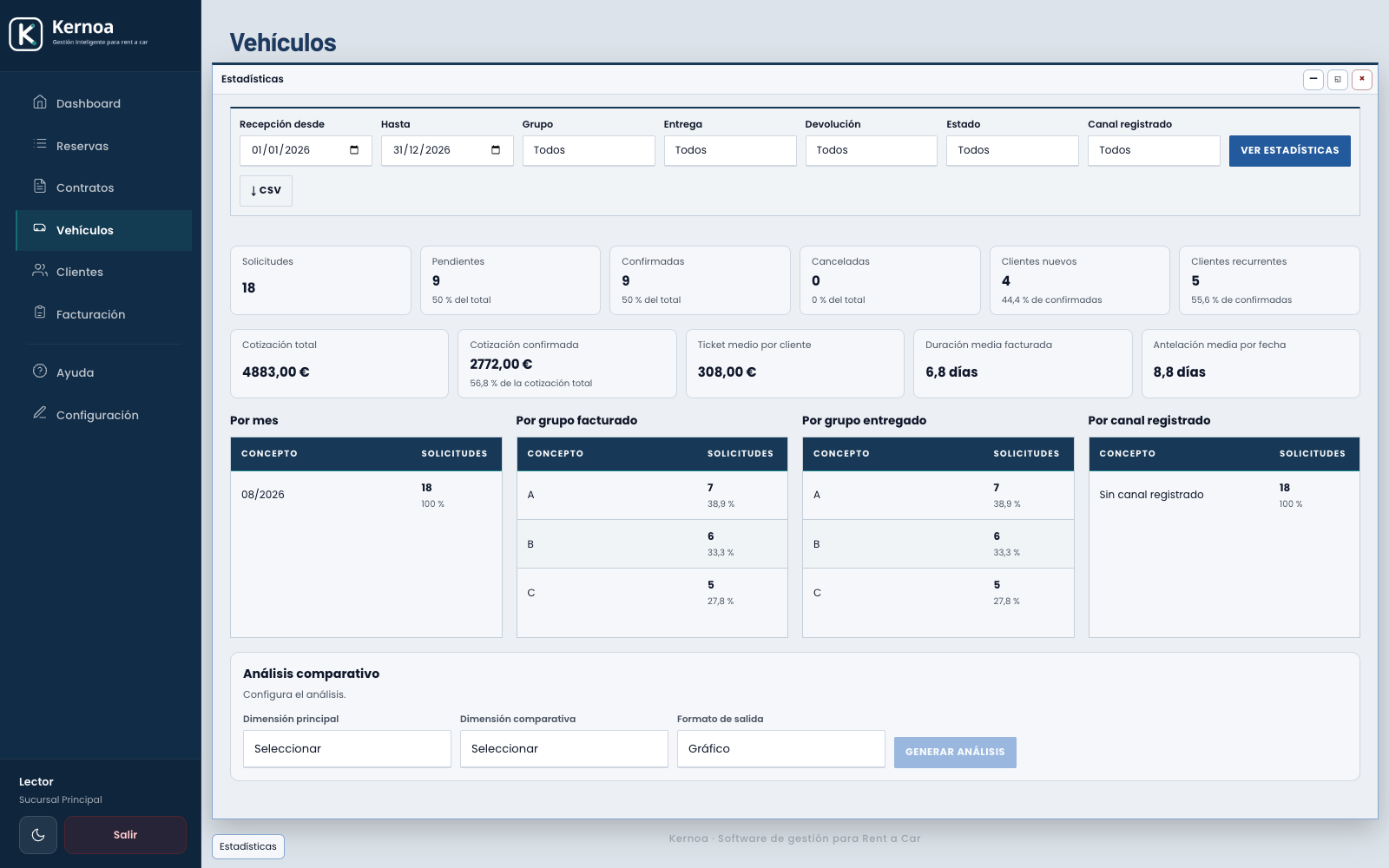The width and height of the screenshot is (1389, 868).
Task: Navigate to Facturación section
Action: coord(104,314)
